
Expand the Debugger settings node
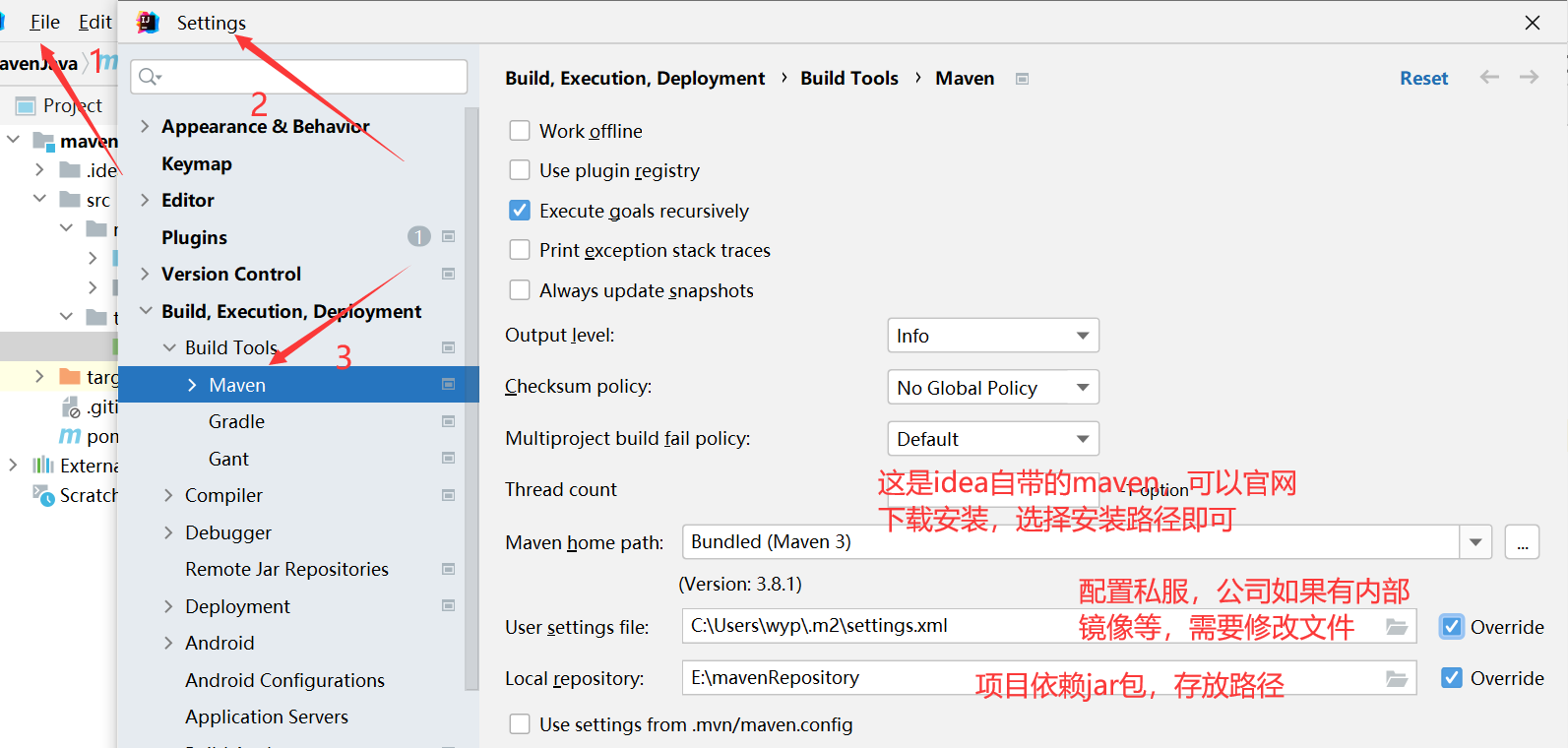[x=168, y=532]
